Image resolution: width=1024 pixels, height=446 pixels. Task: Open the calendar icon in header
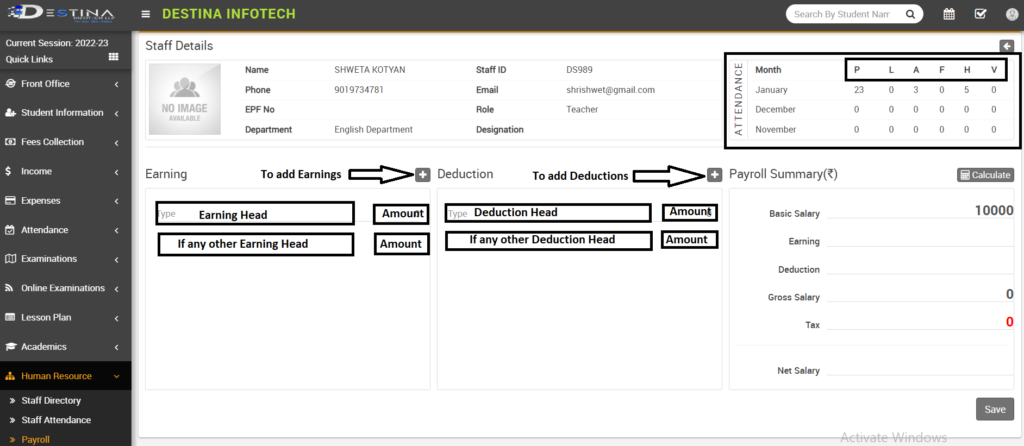949,14
